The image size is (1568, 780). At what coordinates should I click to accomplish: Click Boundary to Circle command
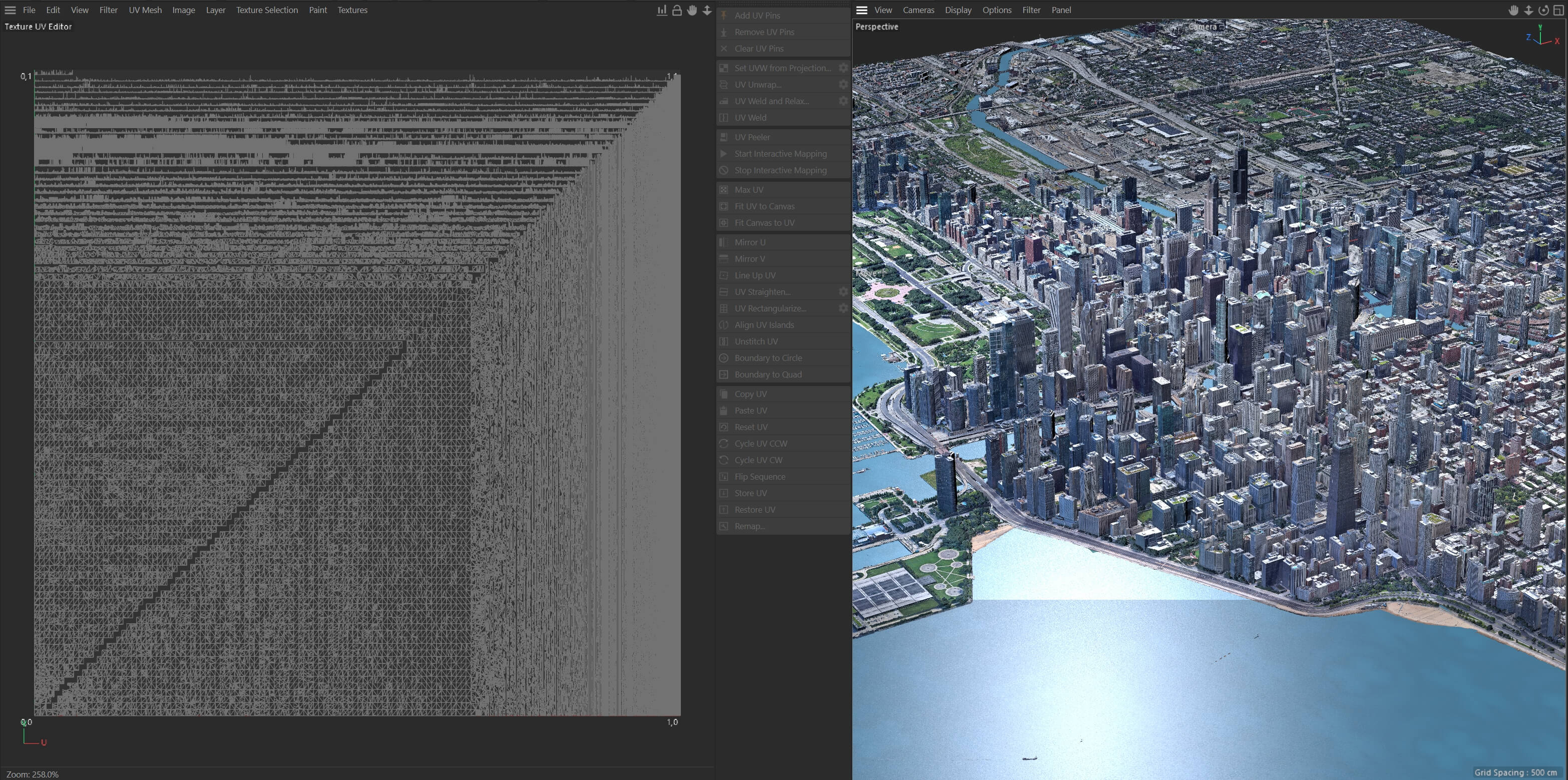click(783, 357)
